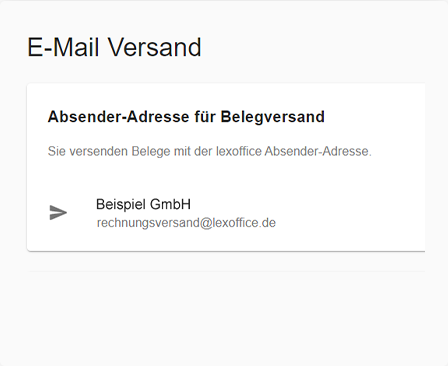
Task: Click the word lexoffice in the description
Action: 239,151
